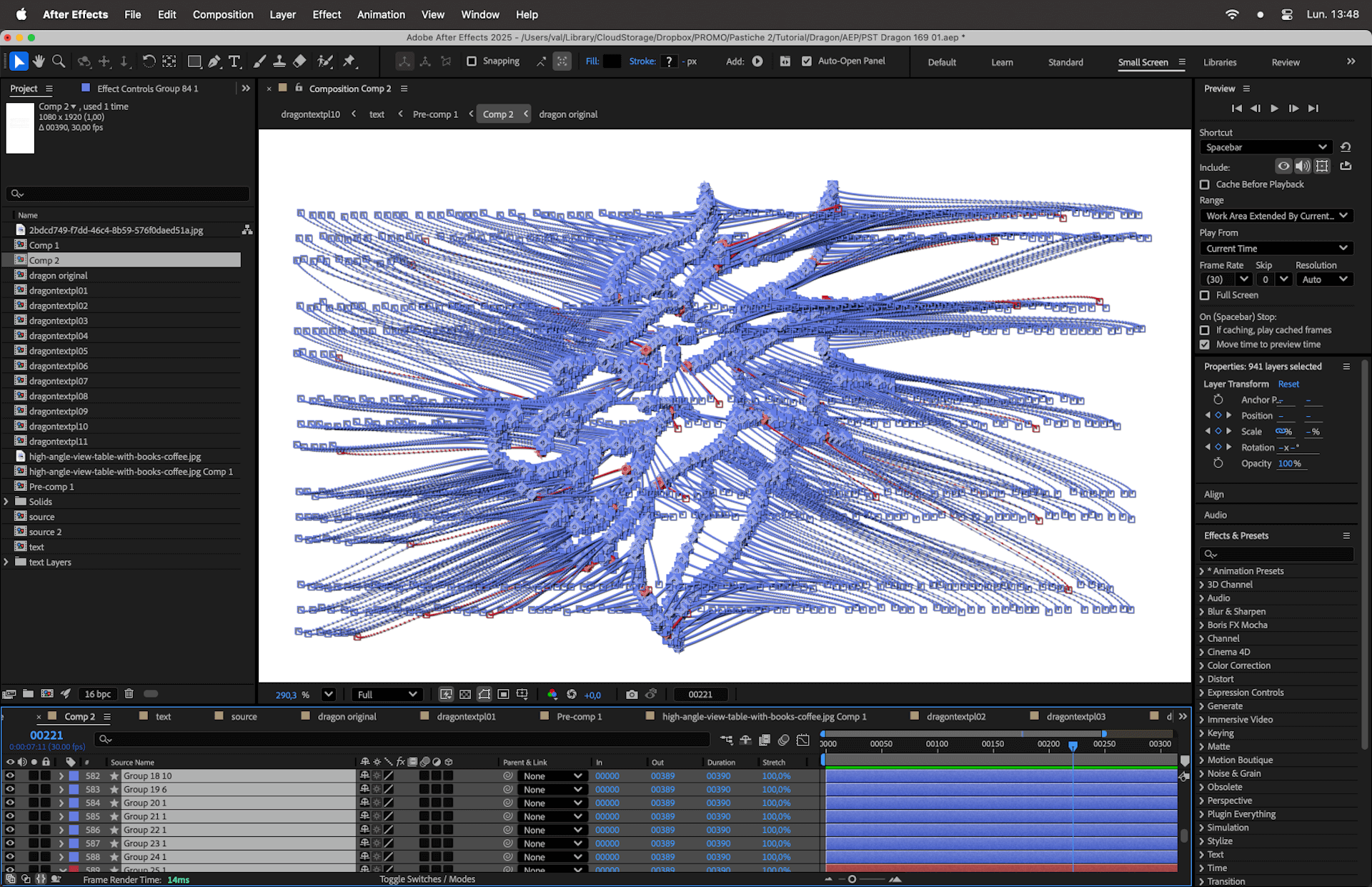Screen dimensions: 1372x887
Task: Expand Blur & Sharpen effects category
Action: point(1201,612)
